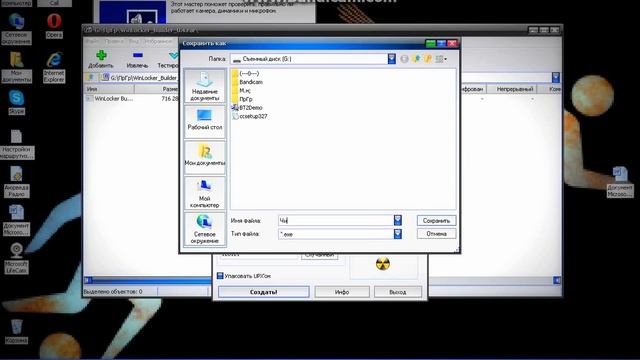Open the ПрГр folder

[242, 99]
